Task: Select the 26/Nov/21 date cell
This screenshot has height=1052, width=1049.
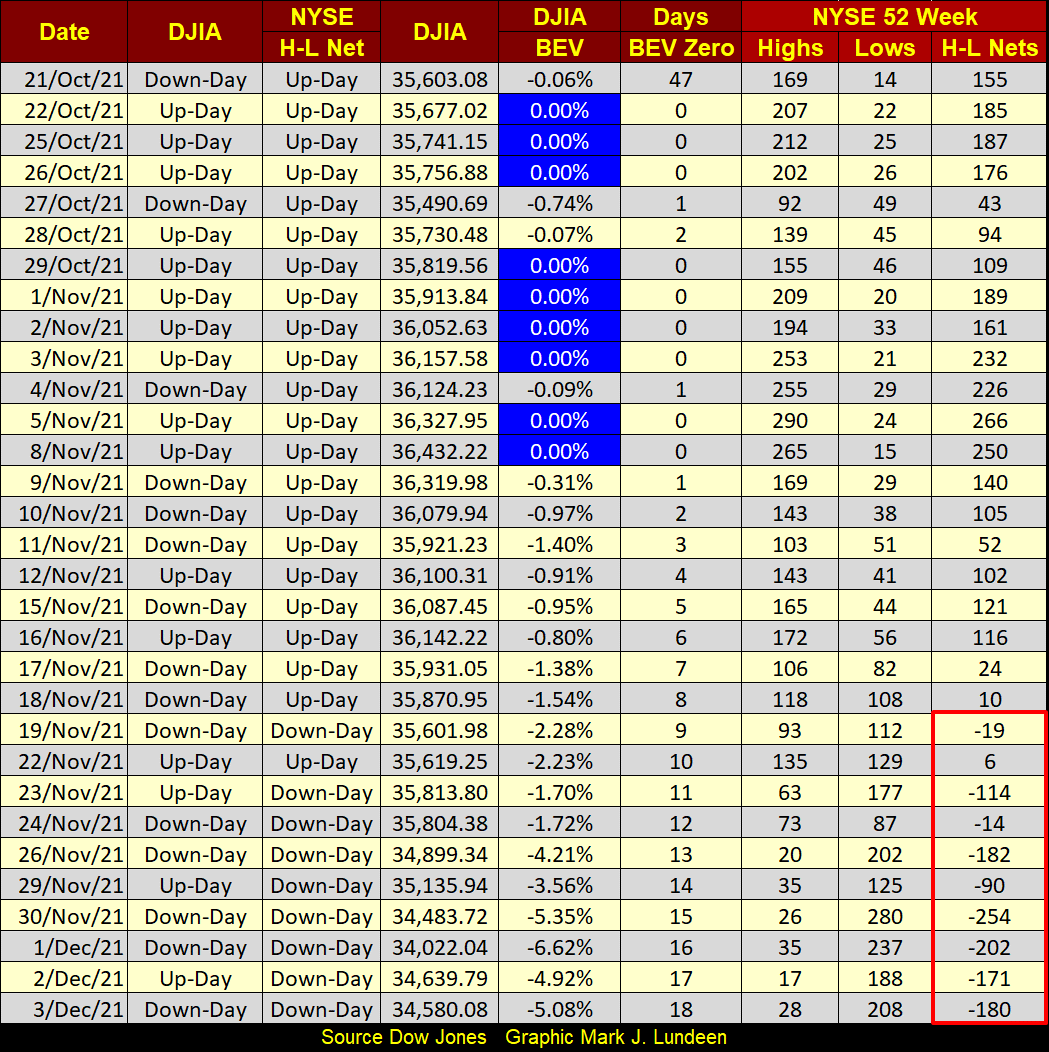Action: click(x=64, y=855)
